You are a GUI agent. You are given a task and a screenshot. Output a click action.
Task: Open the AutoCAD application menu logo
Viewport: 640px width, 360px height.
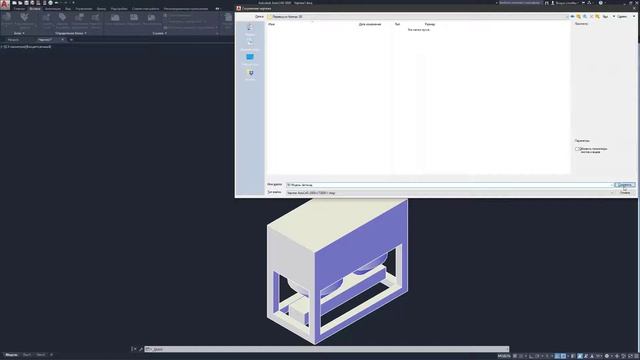click(5, 4)
